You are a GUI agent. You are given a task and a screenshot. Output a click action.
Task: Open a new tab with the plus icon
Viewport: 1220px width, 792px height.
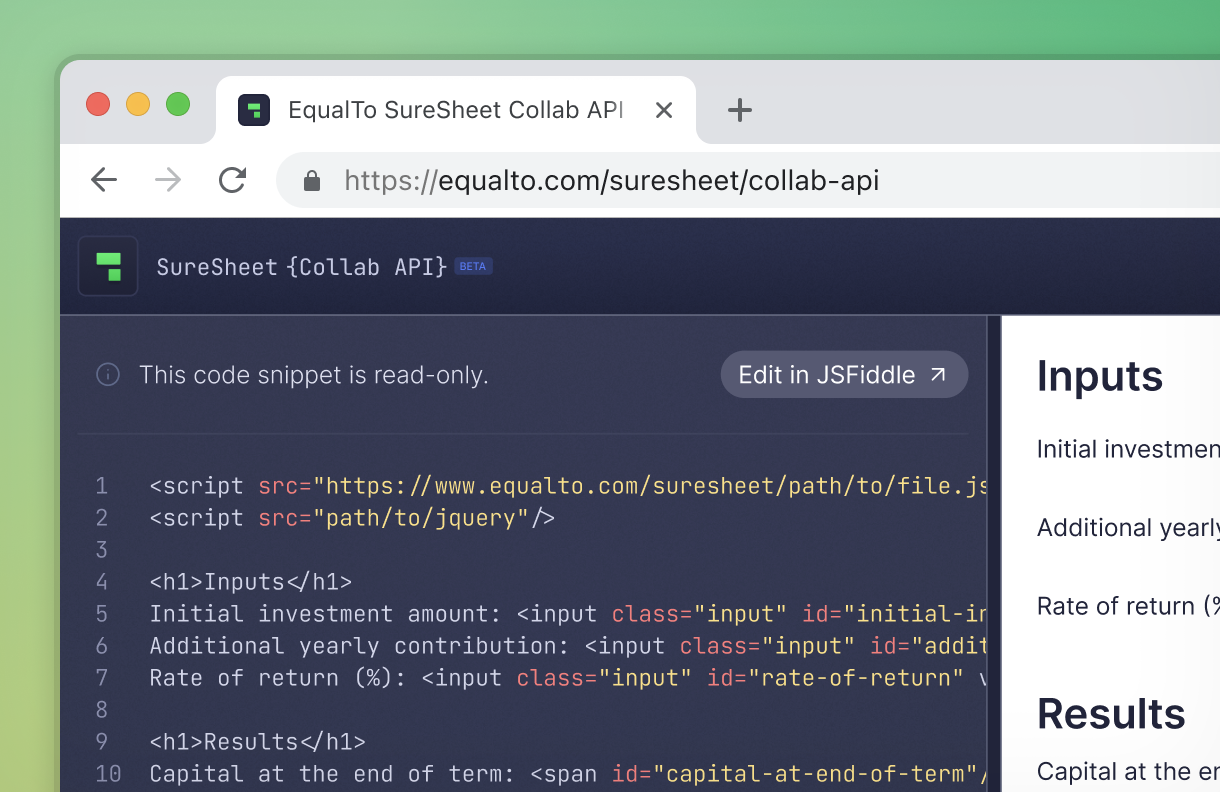739,110
